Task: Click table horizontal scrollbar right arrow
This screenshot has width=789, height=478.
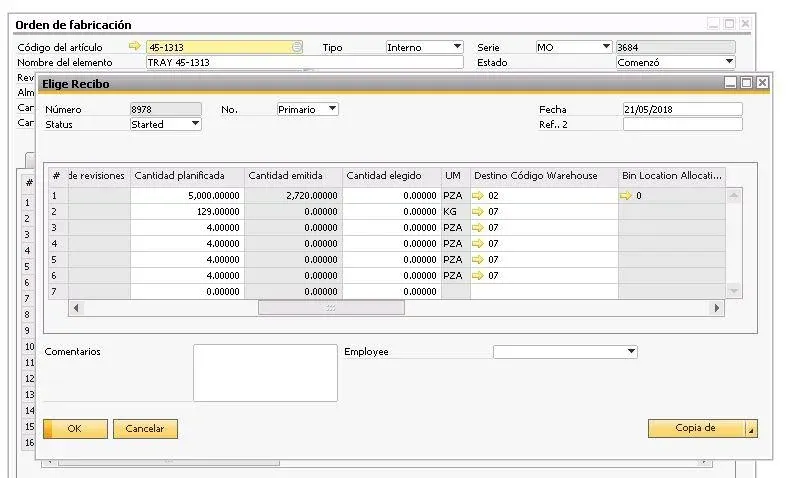Action: pos(717,308)
